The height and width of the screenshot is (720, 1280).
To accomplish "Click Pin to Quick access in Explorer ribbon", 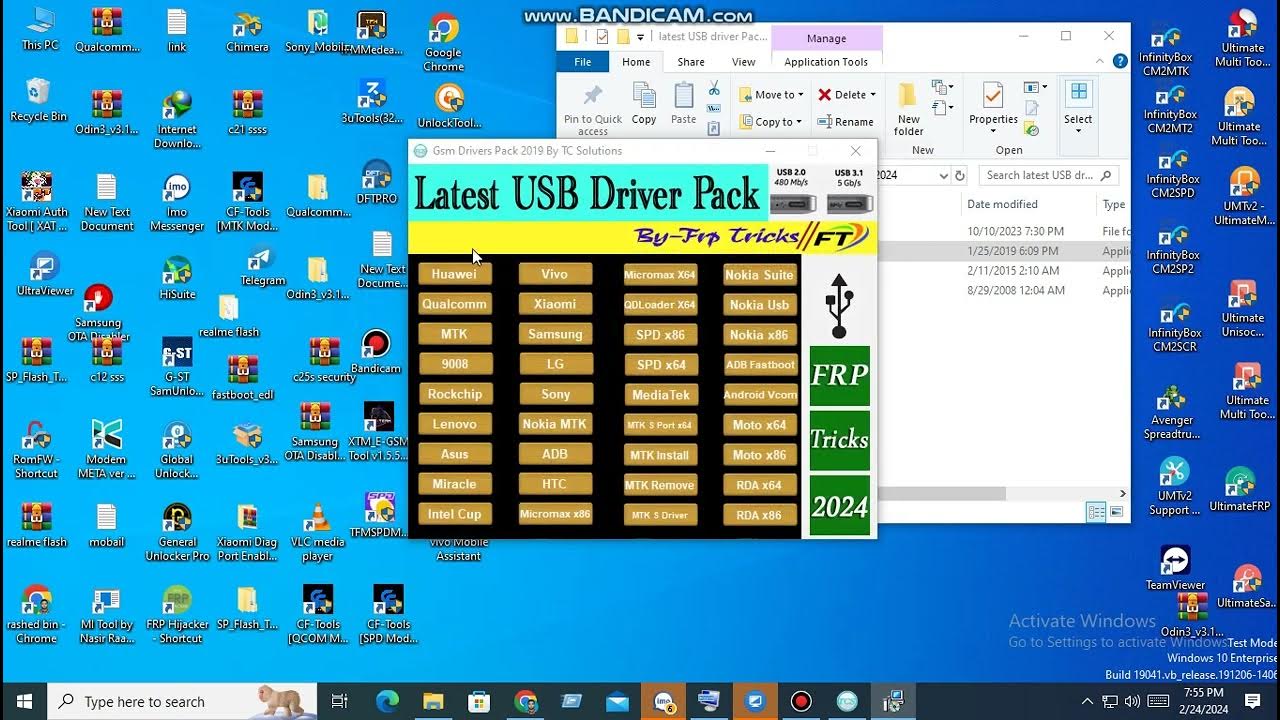I will coord(593,109).
